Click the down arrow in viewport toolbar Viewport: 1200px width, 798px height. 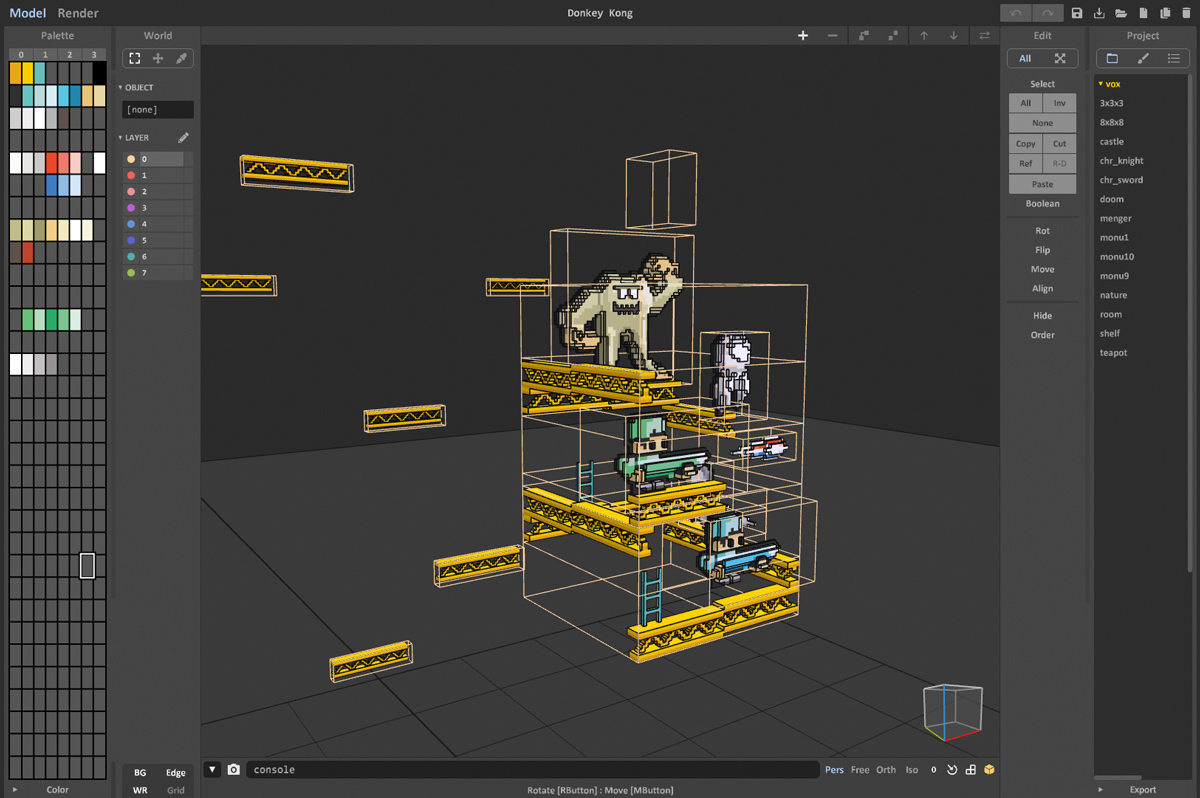tap(954, 36)
